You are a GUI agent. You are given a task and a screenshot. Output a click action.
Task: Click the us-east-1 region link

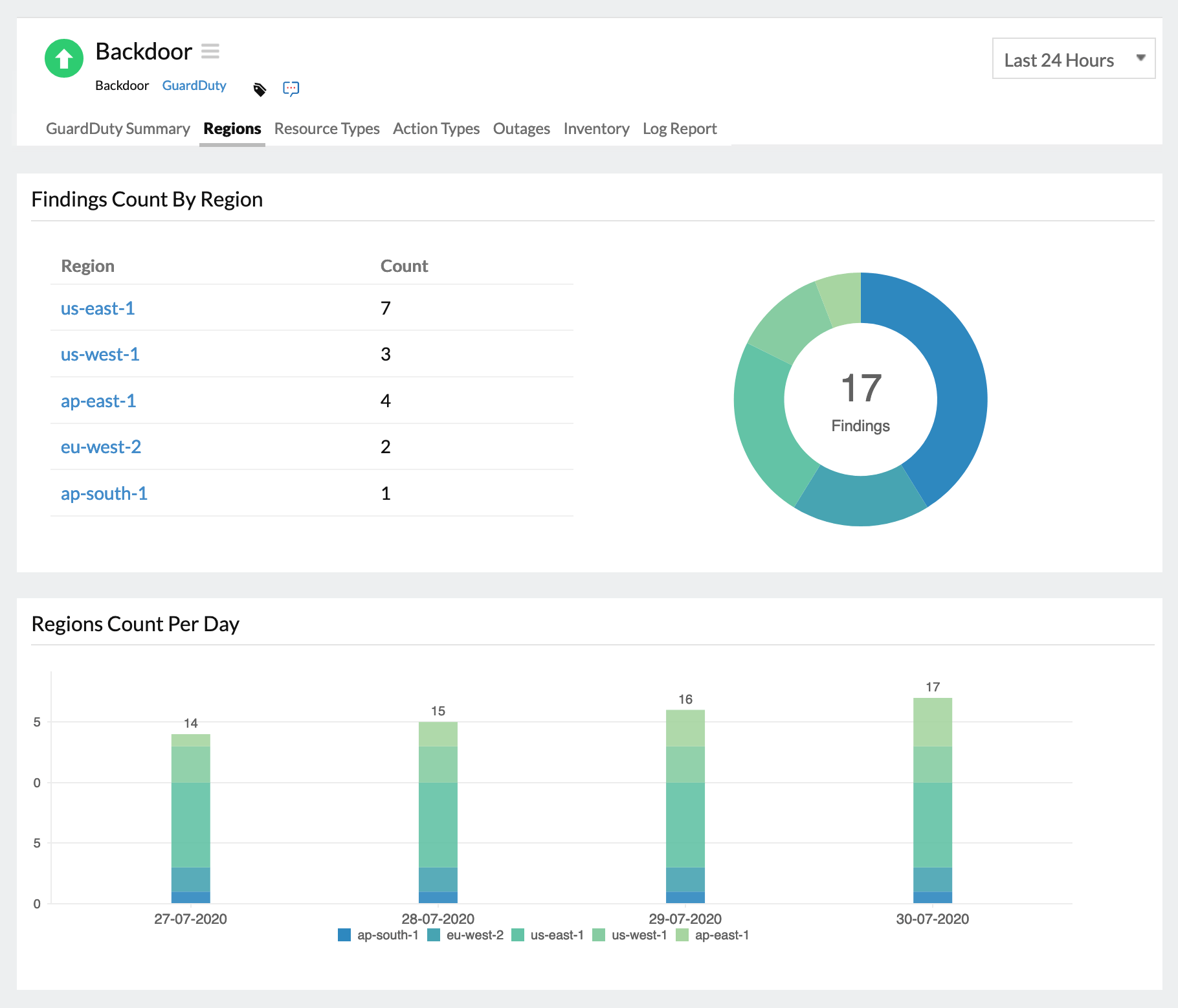click(97, 308)
